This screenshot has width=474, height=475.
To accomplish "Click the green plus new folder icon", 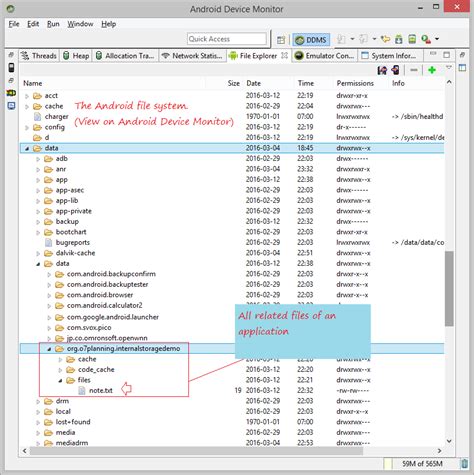I will [x=432, y=70].
